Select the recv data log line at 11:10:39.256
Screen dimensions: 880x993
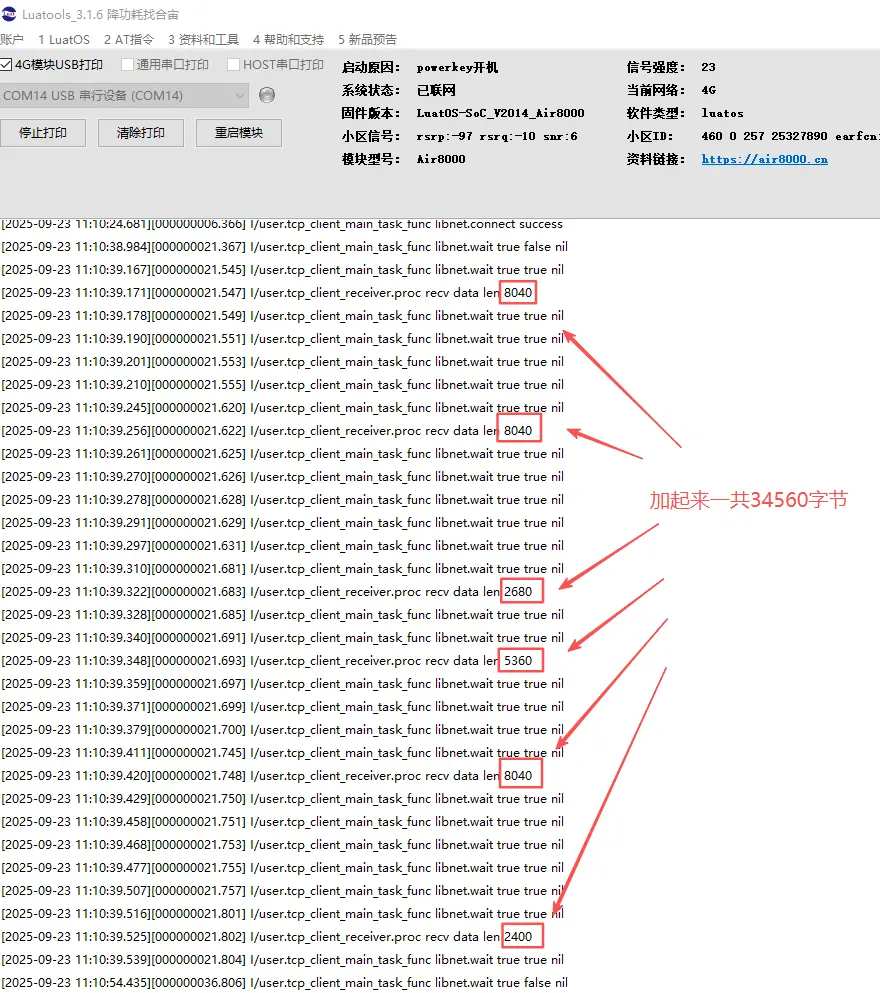tap(268, 431)
